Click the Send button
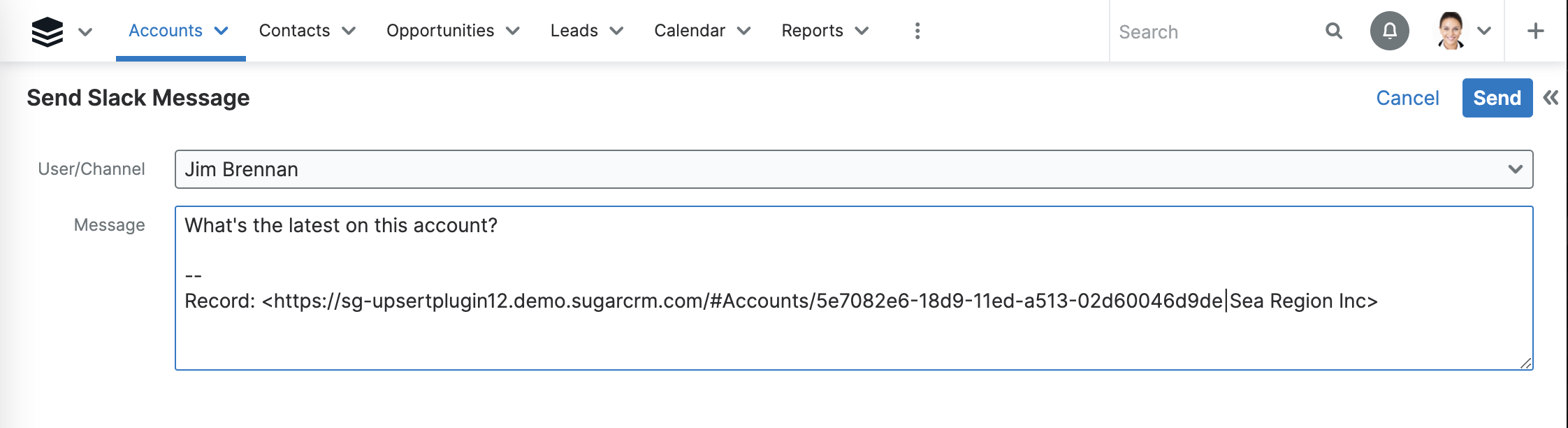The width and height of the screenshot is (1568, 428). pyautogui.click(x=1496, y=97)
